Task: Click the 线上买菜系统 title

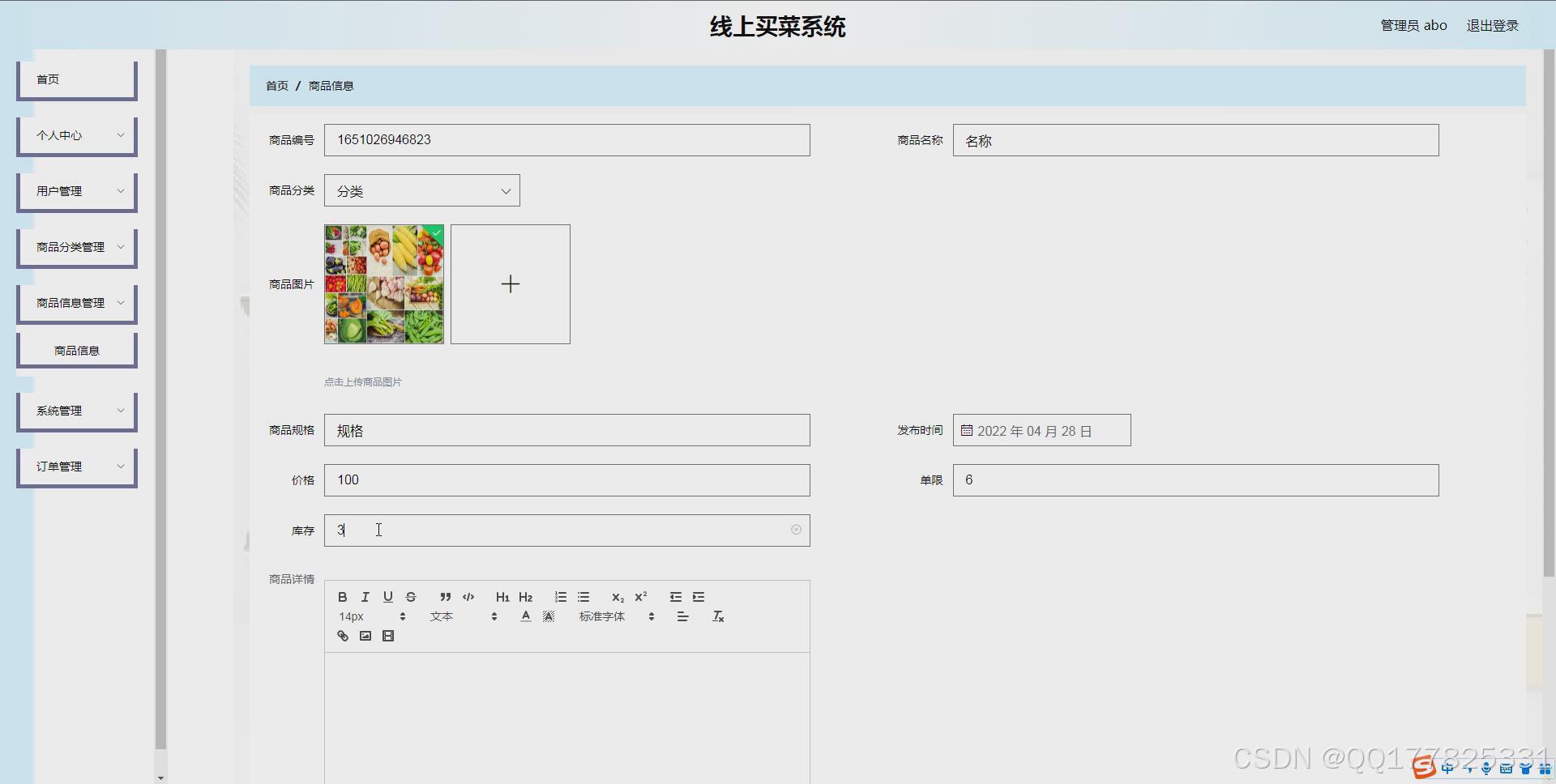Action: click(778, 27)
